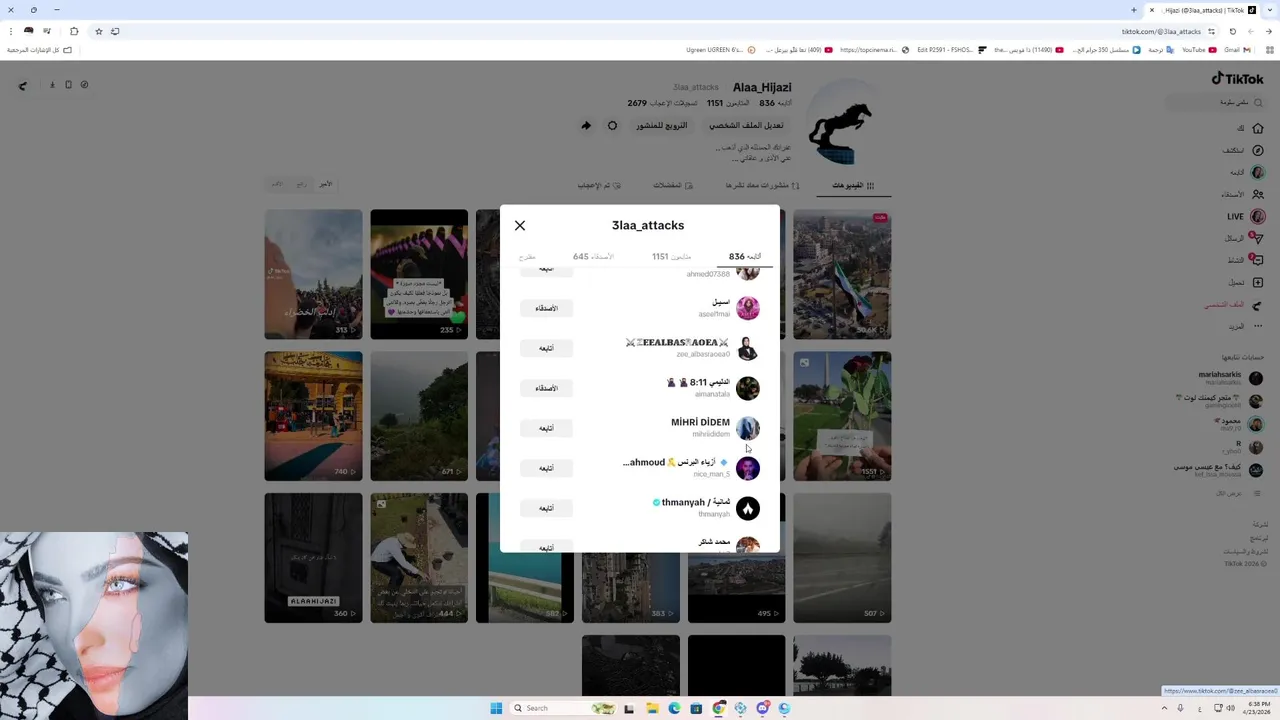Click the share profile arrow icon

click(x=586, y=126)
